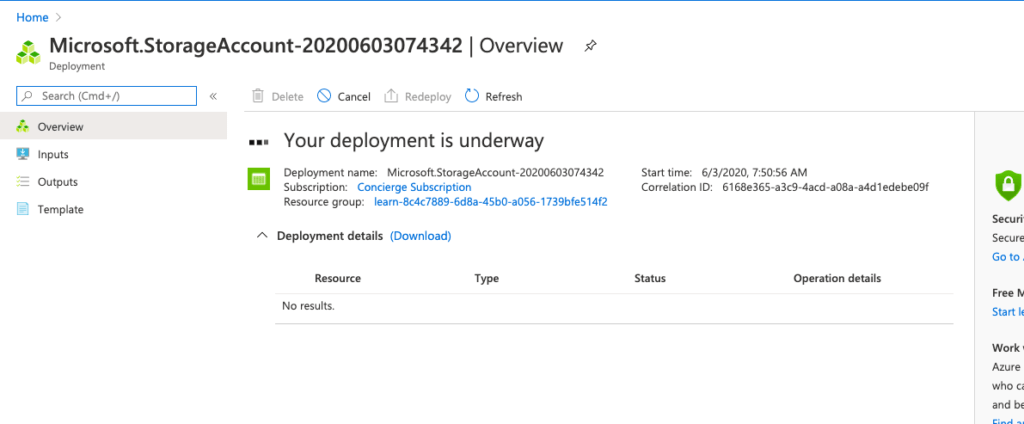Sort by the Status column header
This screenshot has width=1024, height=424.
pyautogui.click(x=649, y=278)
